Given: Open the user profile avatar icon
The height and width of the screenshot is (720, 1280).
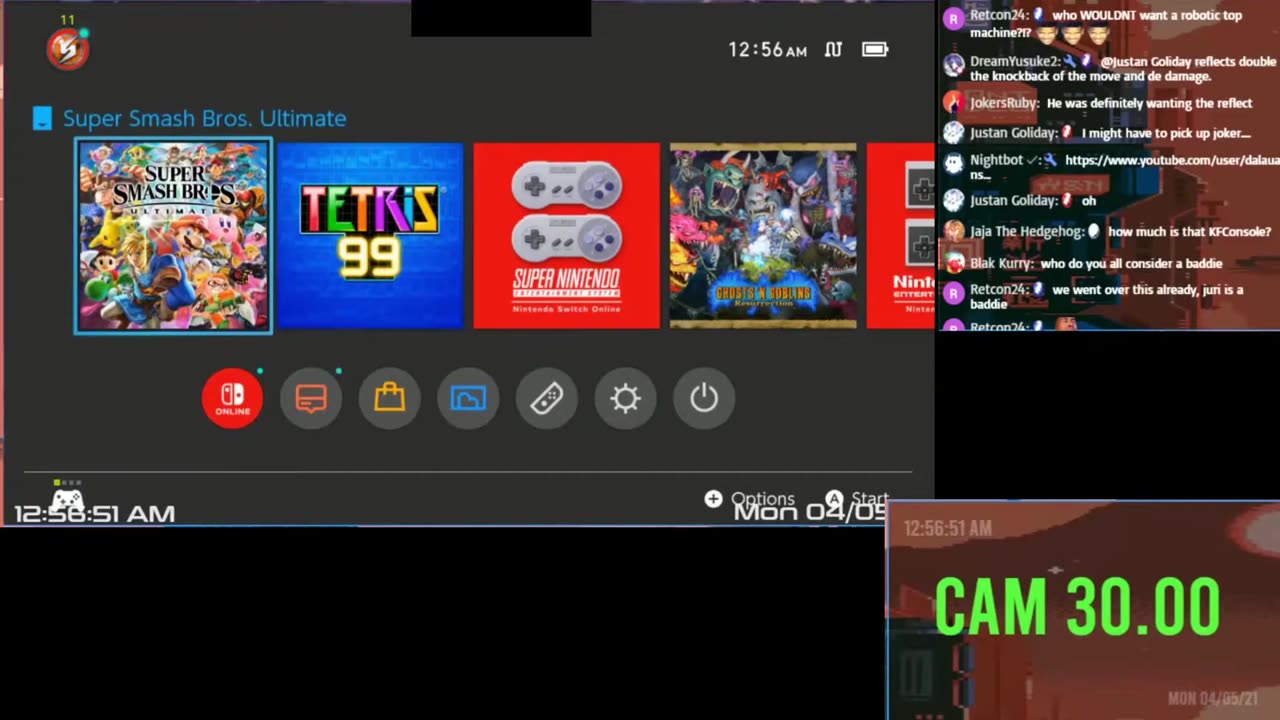Looking at the screenshot, I should click(x=67, y=49).
